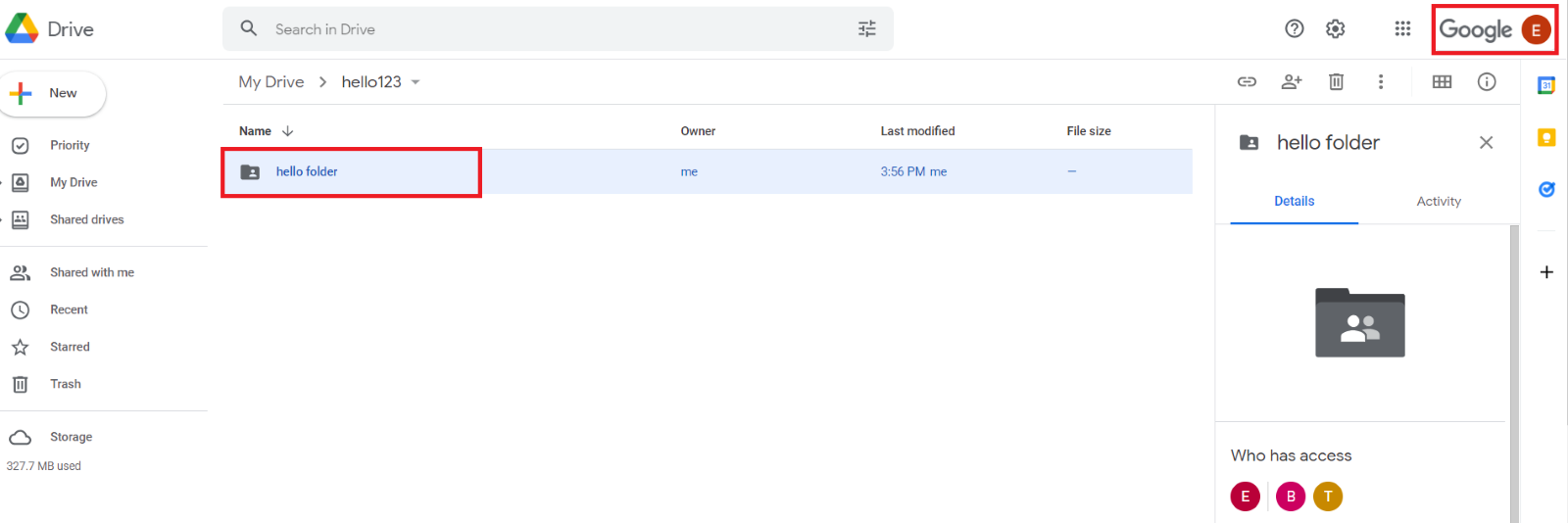Open the three-dot More actions menu

1381,82
